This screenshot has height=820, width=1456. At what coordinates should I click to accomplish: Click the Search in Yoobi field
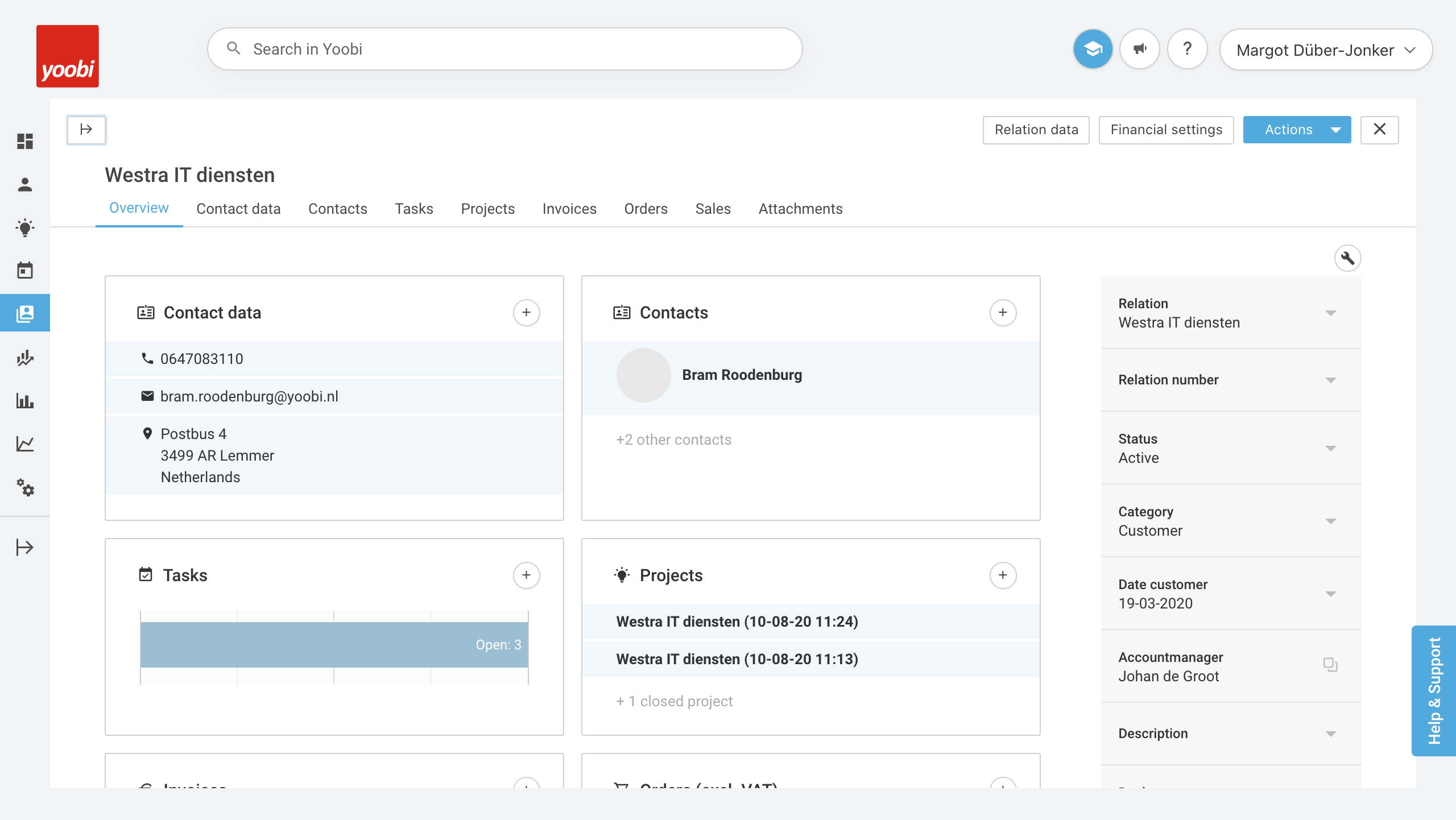point(504,49)
